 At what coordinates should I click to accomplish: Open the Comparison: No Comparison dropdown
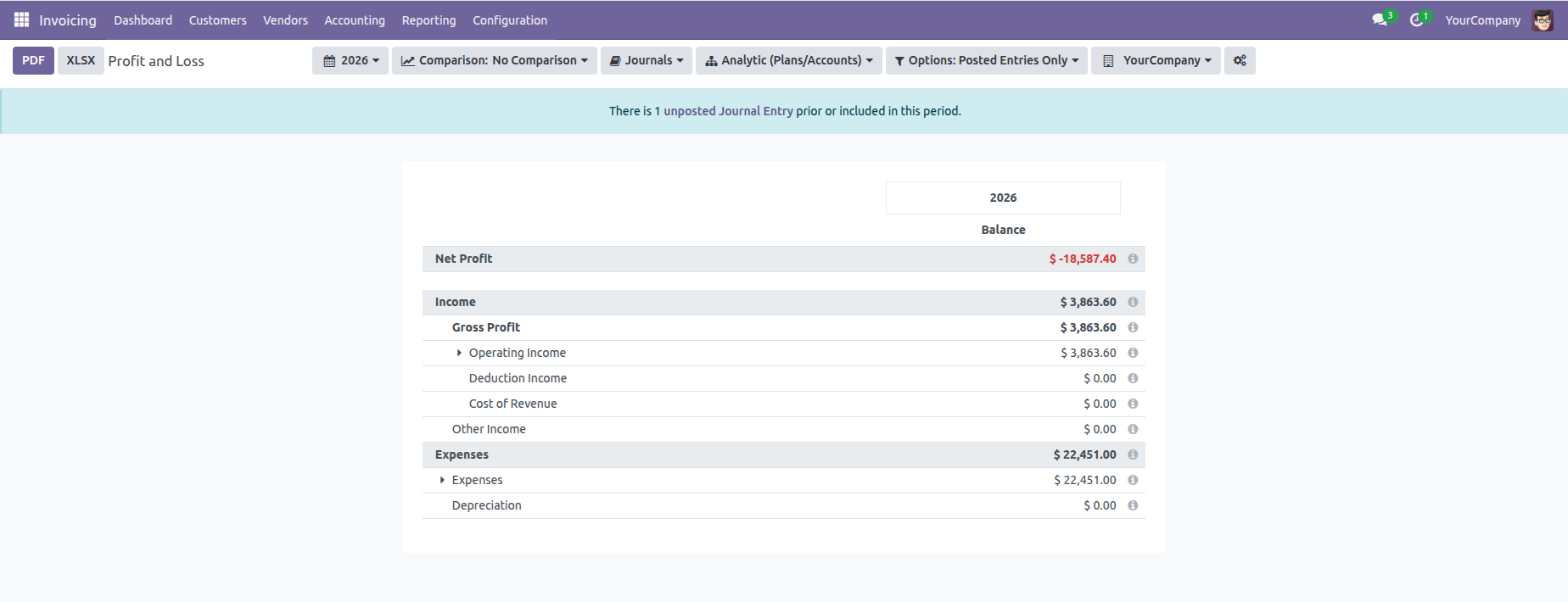coord(494,60)
